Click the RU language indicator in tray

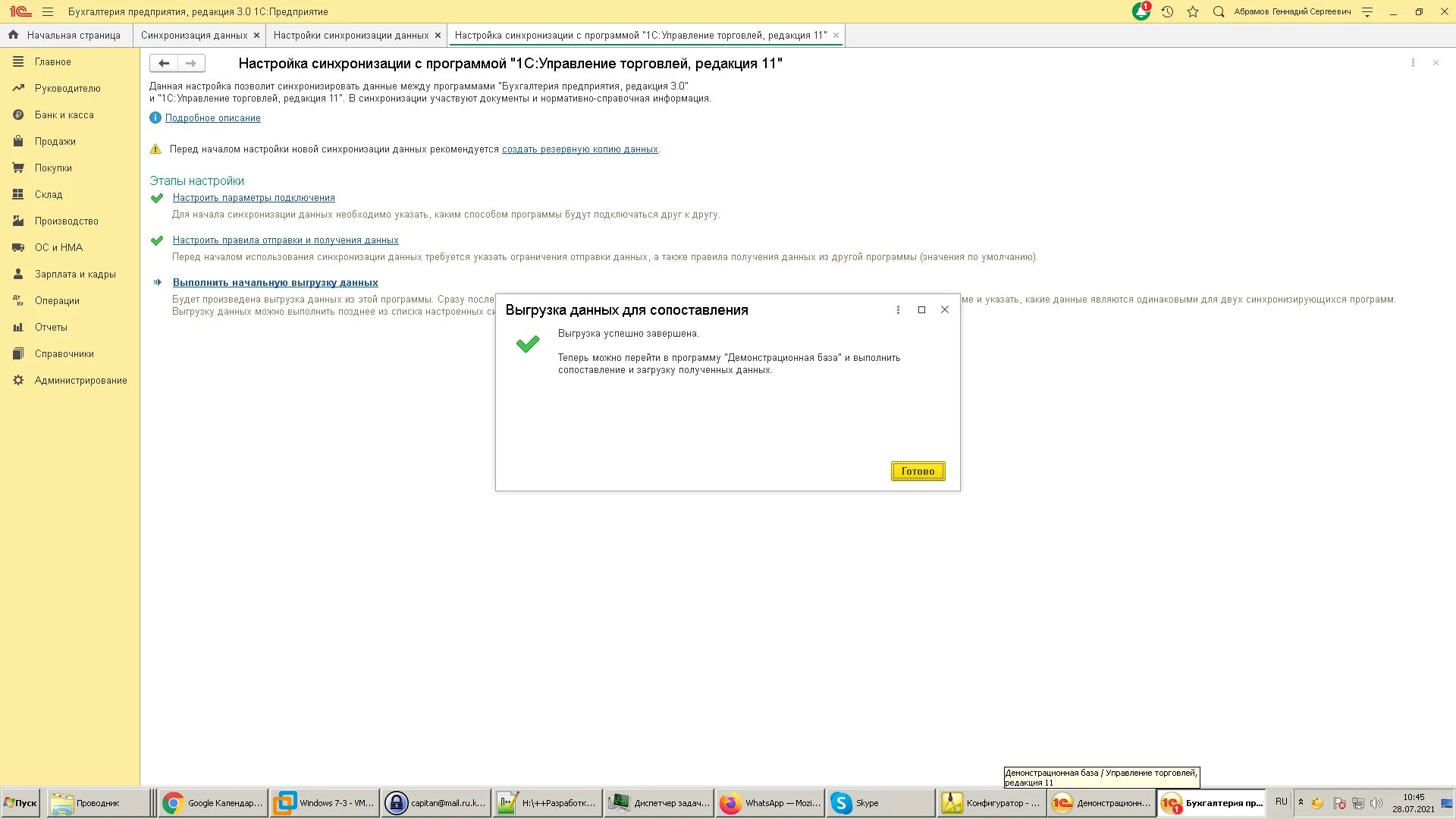pos(1282,802)
